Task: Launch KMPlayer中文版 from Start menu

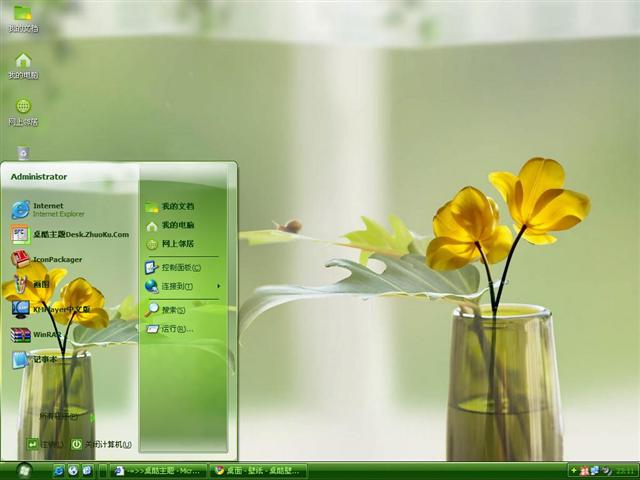Action: pyautogui.click(x=51, y=309)
